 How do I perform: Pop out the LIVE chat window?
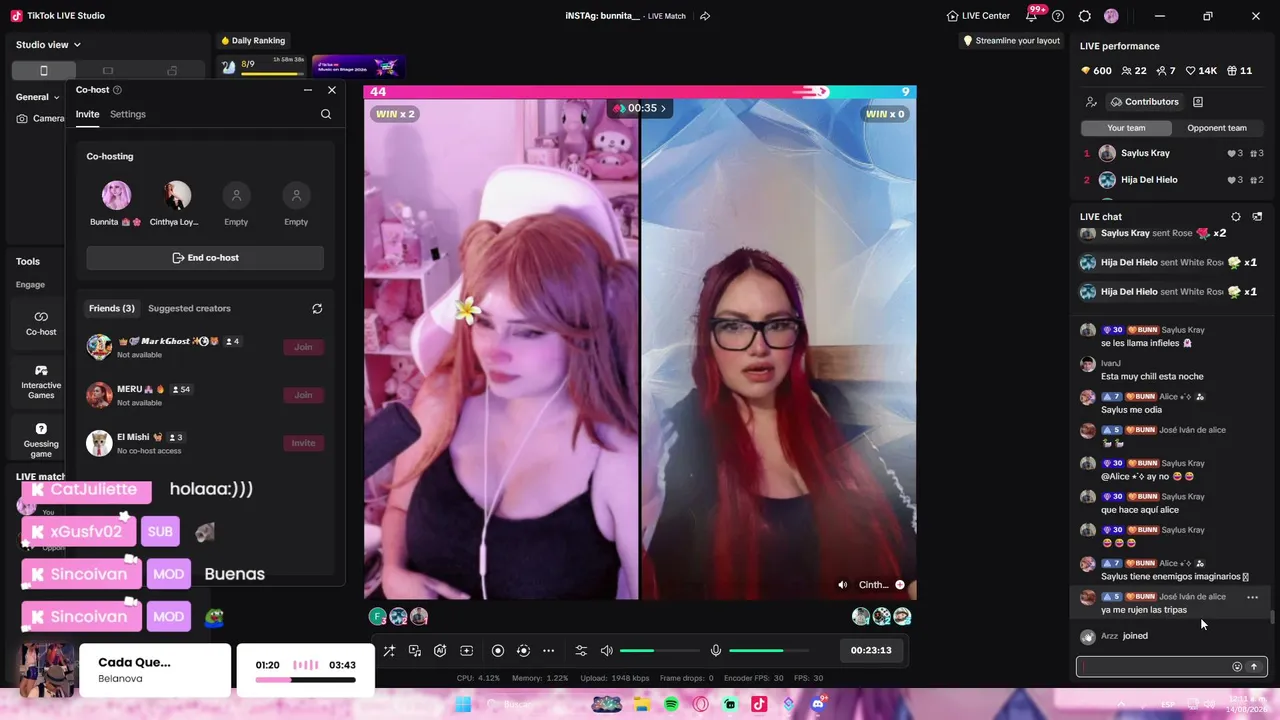pos(1257,217)
